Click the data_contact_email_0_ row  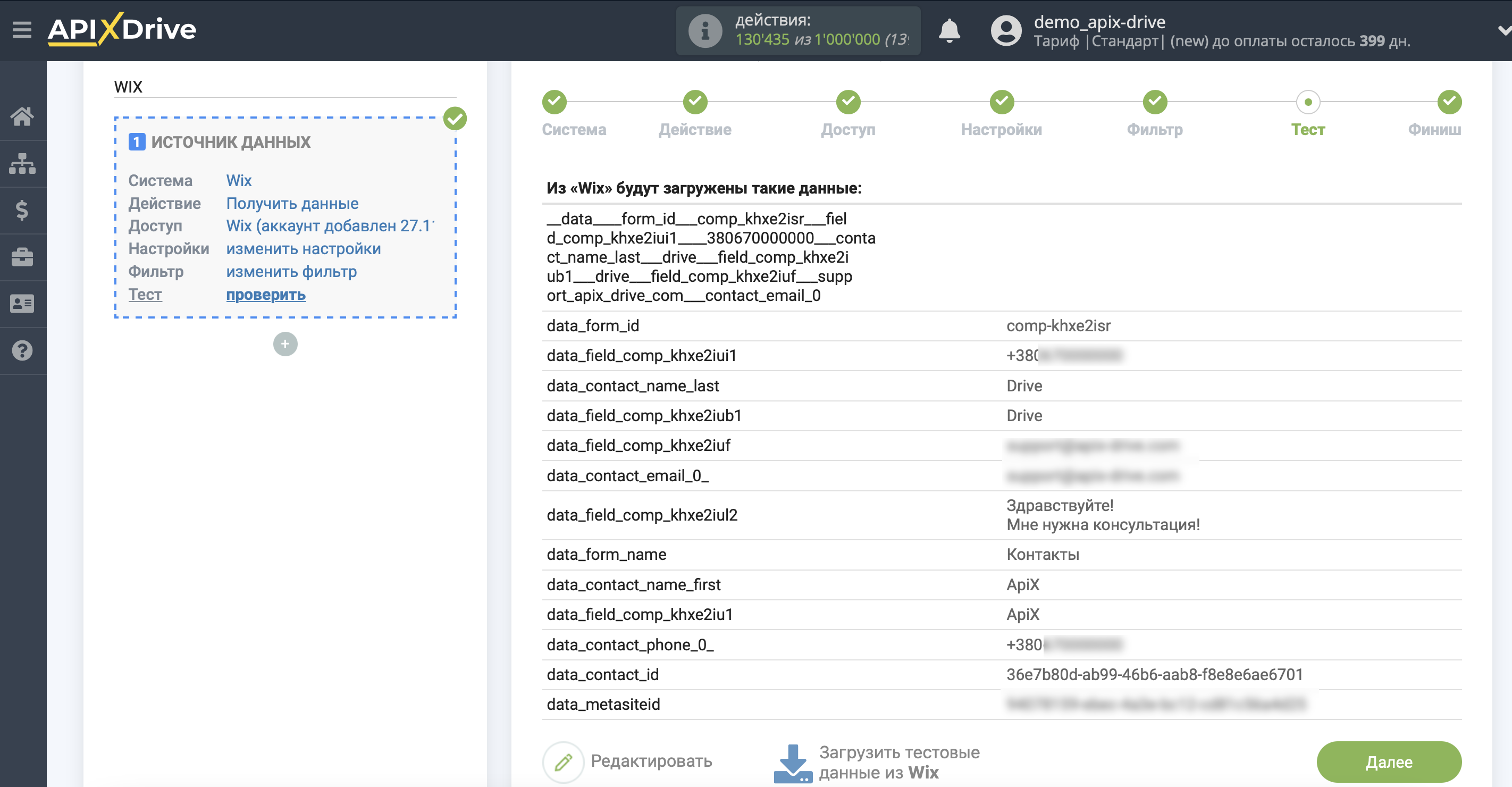tap(1001, 475)
